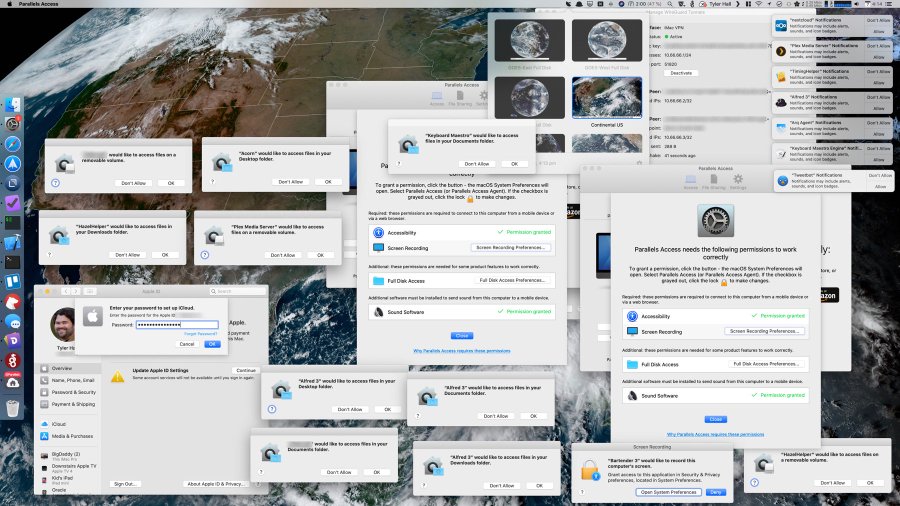Select Name, Phone, Email in sidebar
Image resolution: width=900 pixels, height=506 pixels.
coord(67,380)
